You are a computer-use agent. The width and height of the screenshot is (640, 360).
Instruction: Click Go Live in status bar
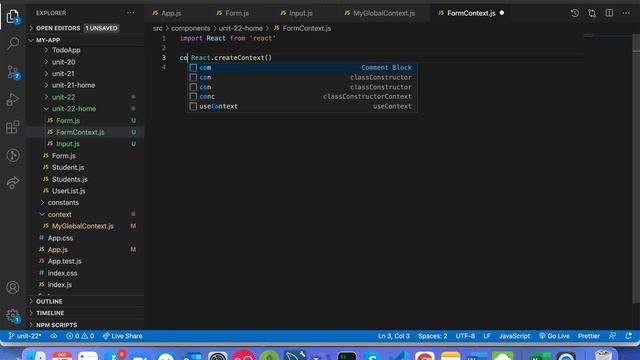(554, 336)
